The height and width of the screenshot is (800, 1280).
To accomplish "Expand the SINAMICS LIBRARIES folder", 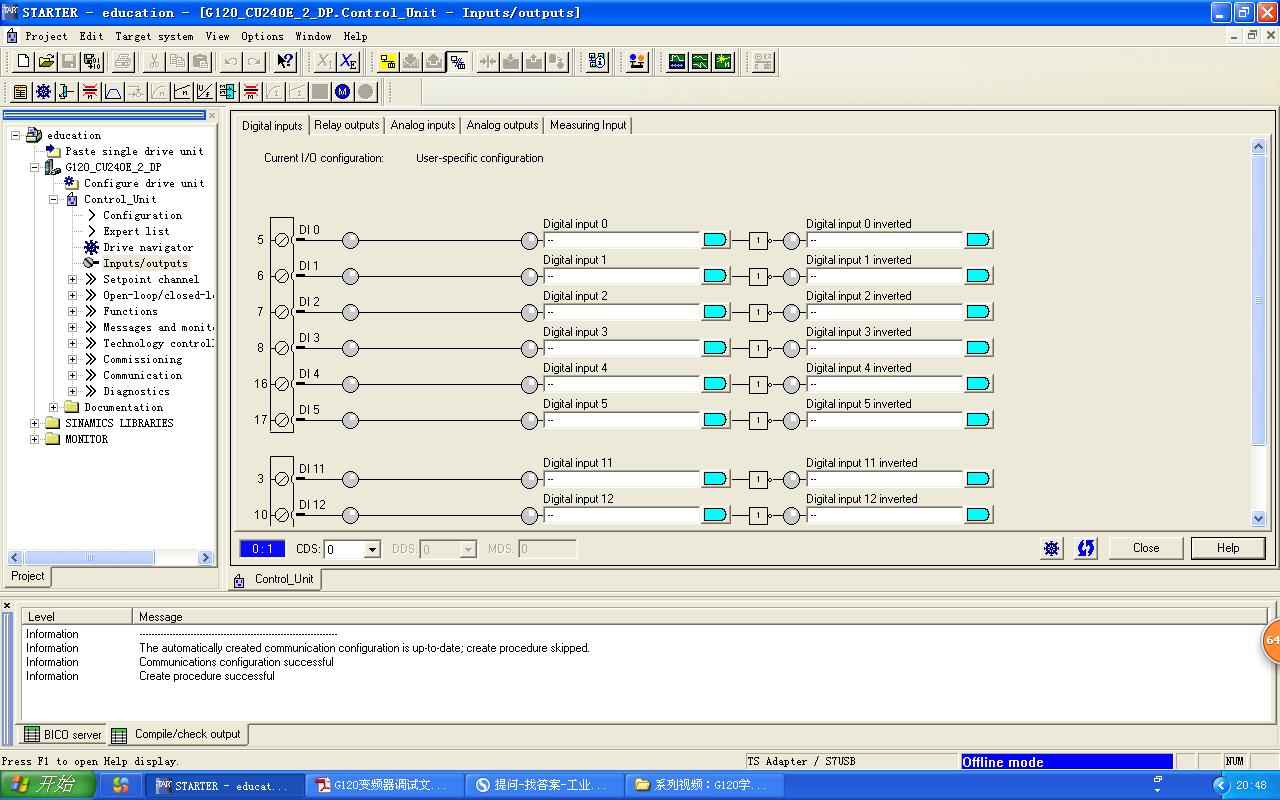I will coord(35,423).
